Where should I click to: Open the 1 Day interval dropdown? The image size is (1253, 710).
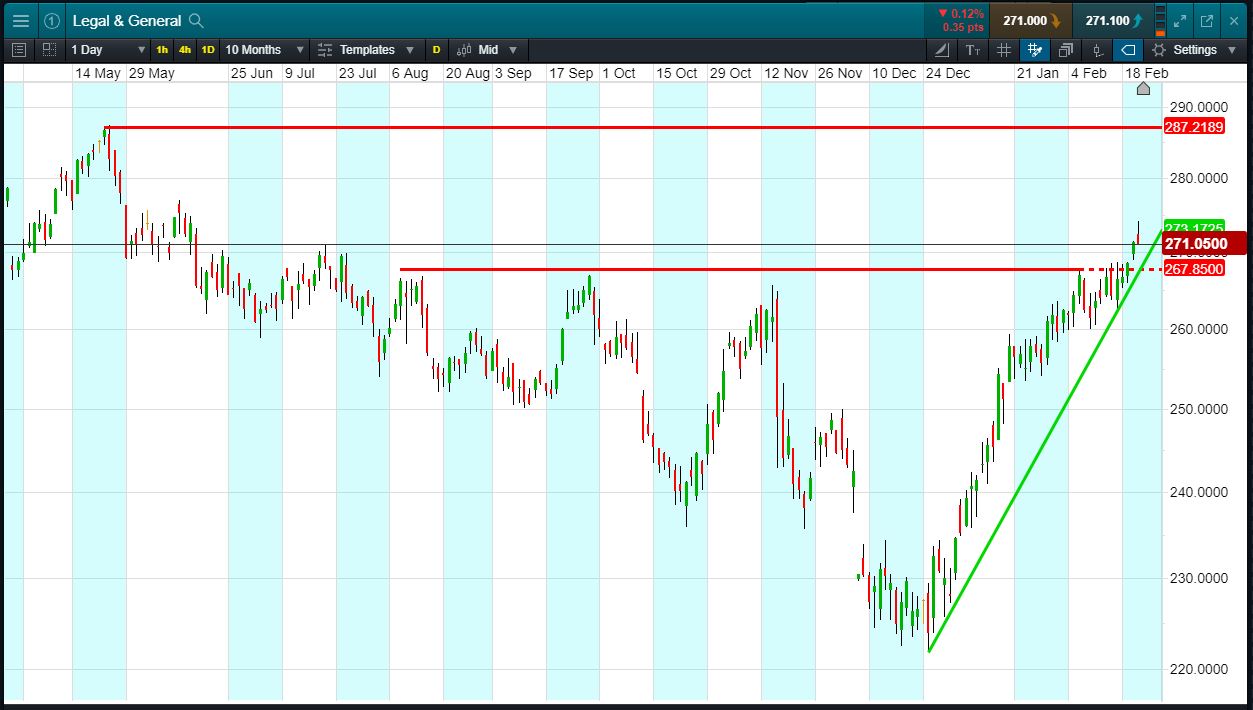(x=107, y=49)
